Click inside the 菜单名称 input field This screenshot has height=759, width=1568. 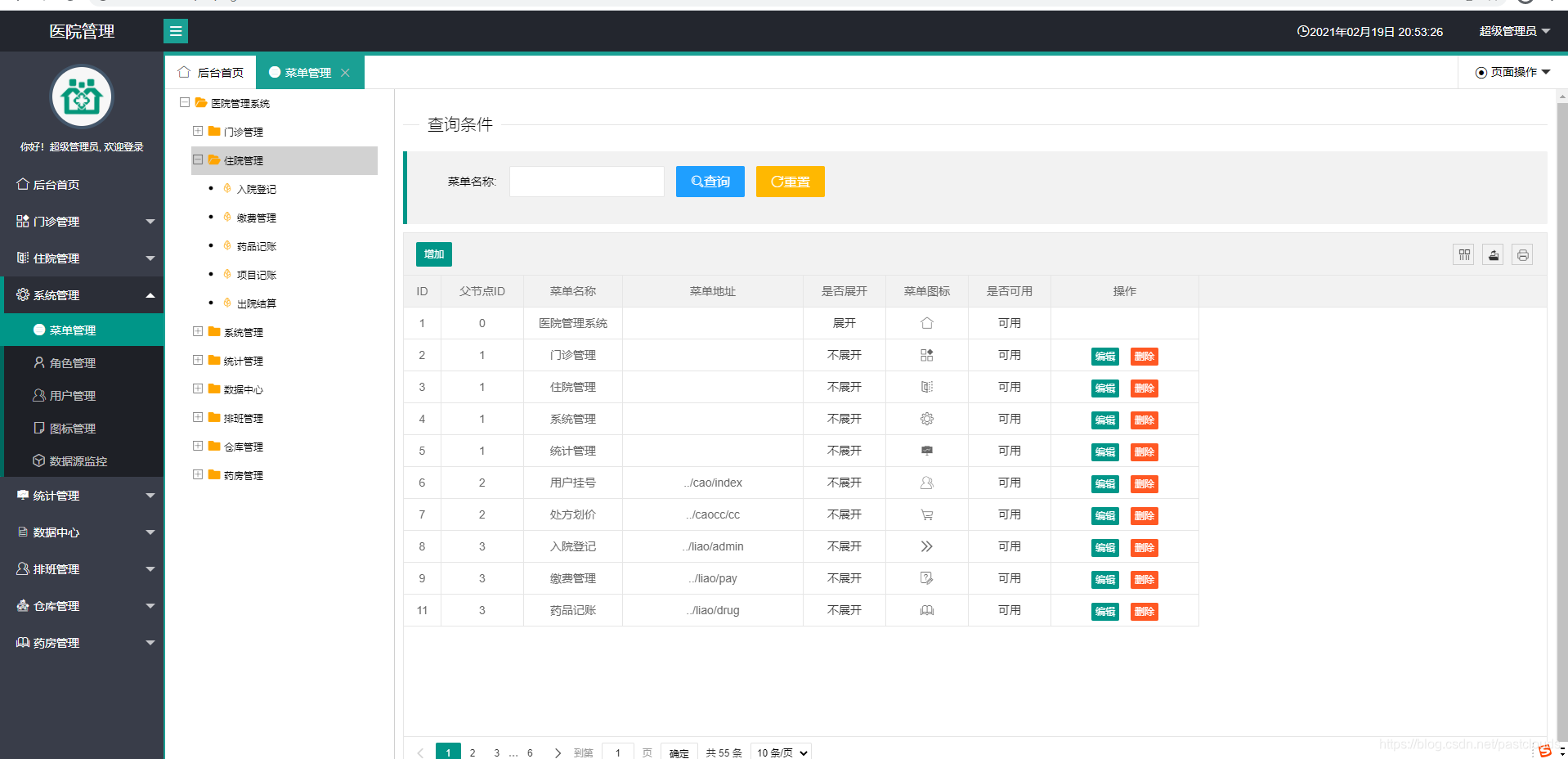[585, 182]
